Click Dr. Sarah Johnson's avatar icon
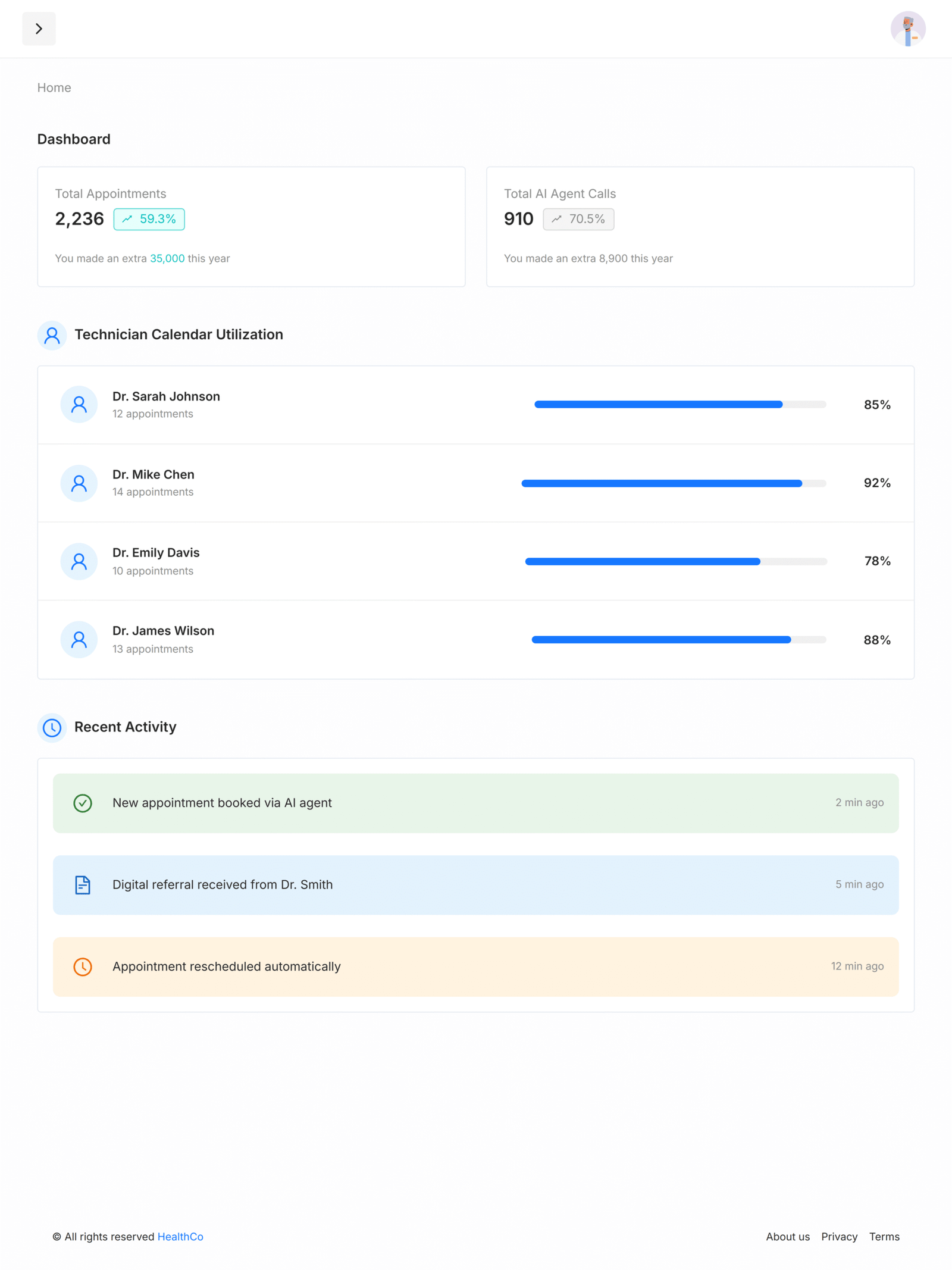 coord(79,405)
